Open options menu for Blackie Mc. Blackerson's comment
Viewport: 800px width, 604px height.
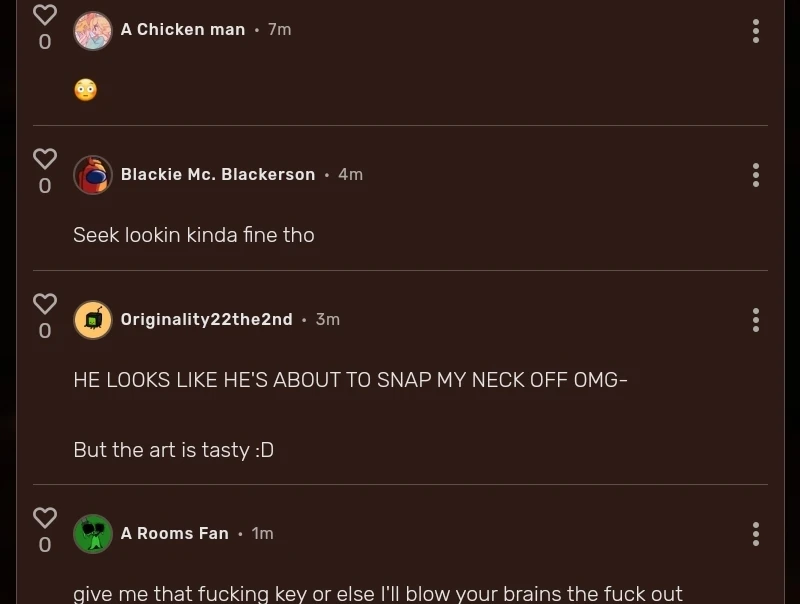[756, 175]
